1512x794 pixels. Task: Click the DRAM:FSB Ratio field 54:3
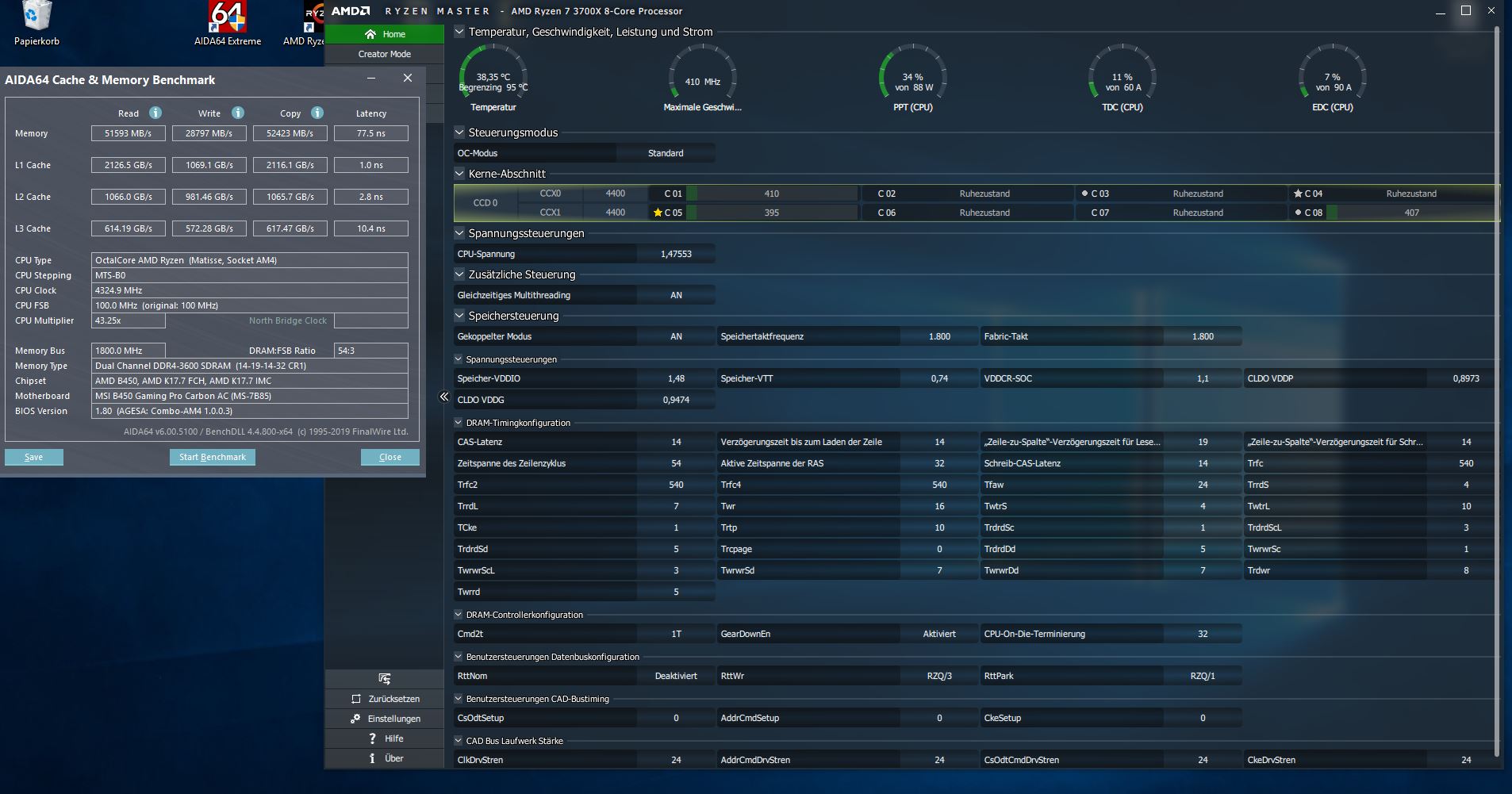pyautogui.click(x=371, y=351)
